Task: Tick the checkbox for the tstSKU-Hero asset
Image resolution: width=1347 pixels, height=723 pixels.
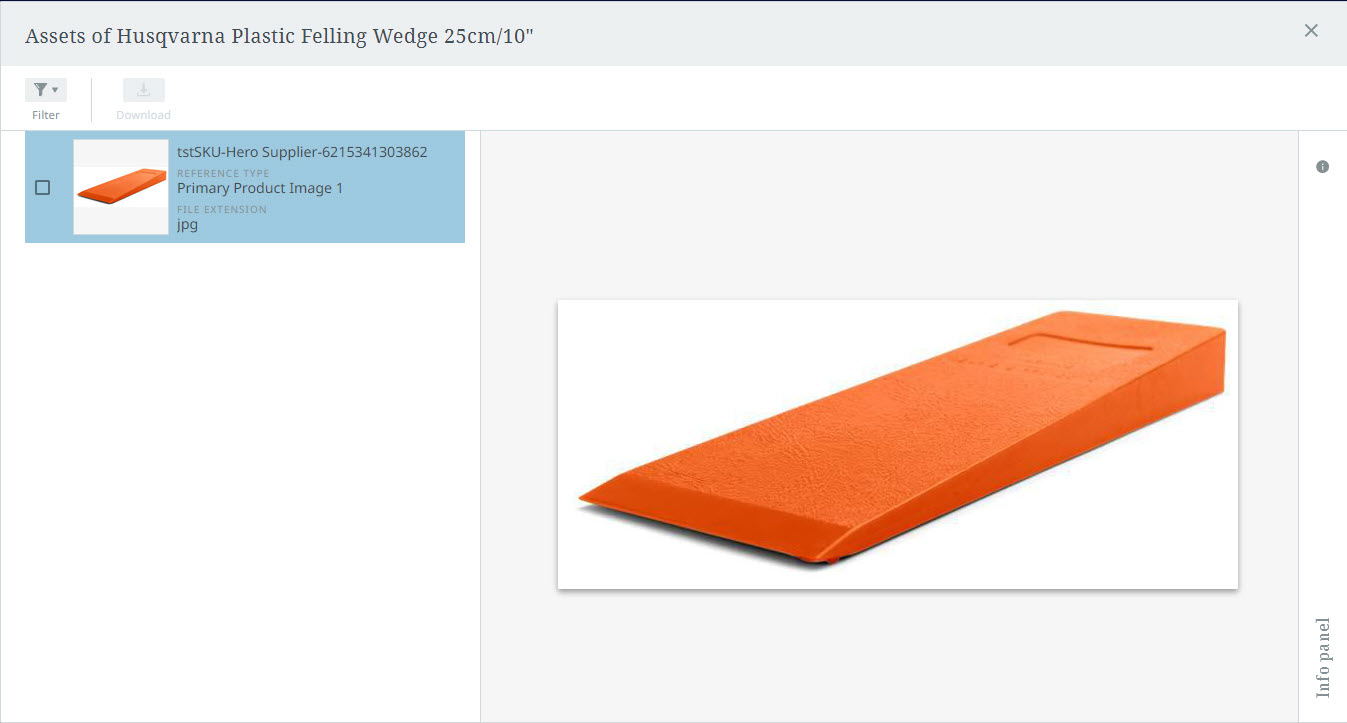Action: [42, 187]
